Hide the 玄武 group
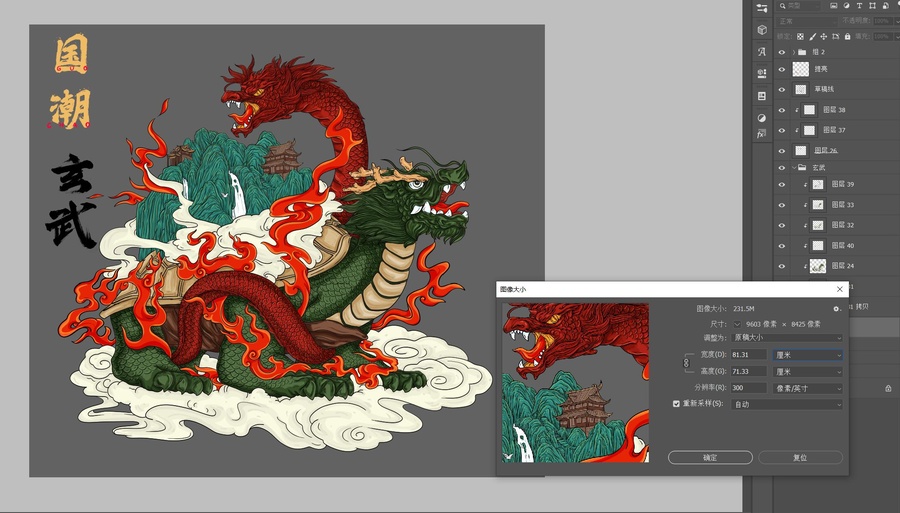 coord(782,168)
